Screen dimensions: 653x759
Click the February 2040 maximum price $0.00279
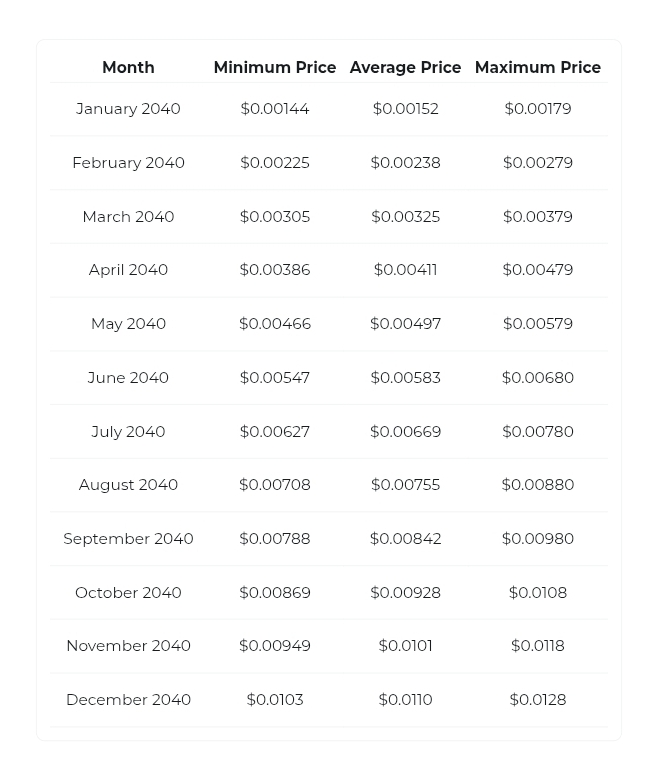coord(538,163)
